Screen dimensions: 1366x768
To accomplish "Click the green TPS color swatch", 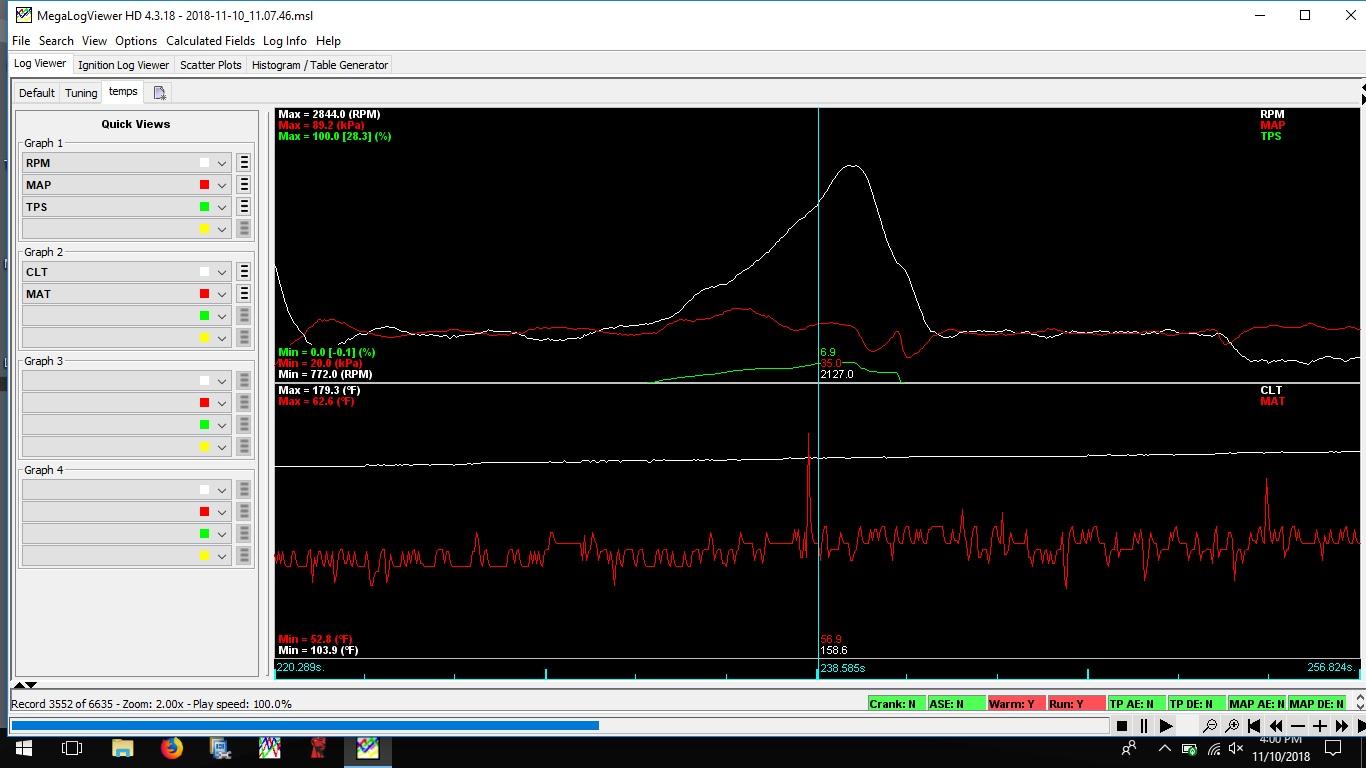I will pyautogui.click(x=204, y=207).
